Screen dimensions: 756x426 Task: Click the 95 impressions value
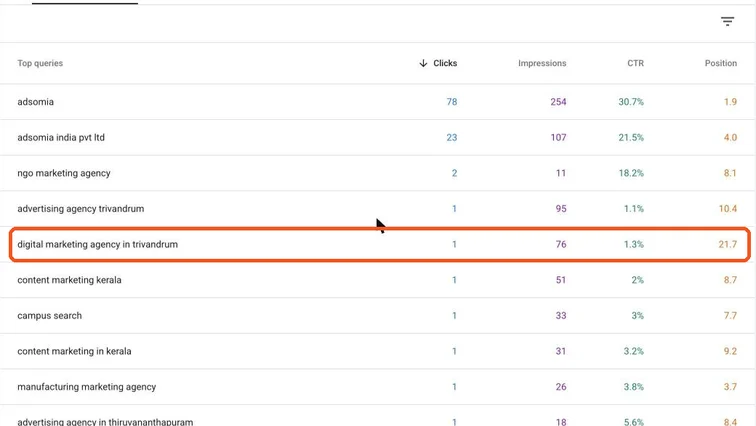(x=561, y=209)
